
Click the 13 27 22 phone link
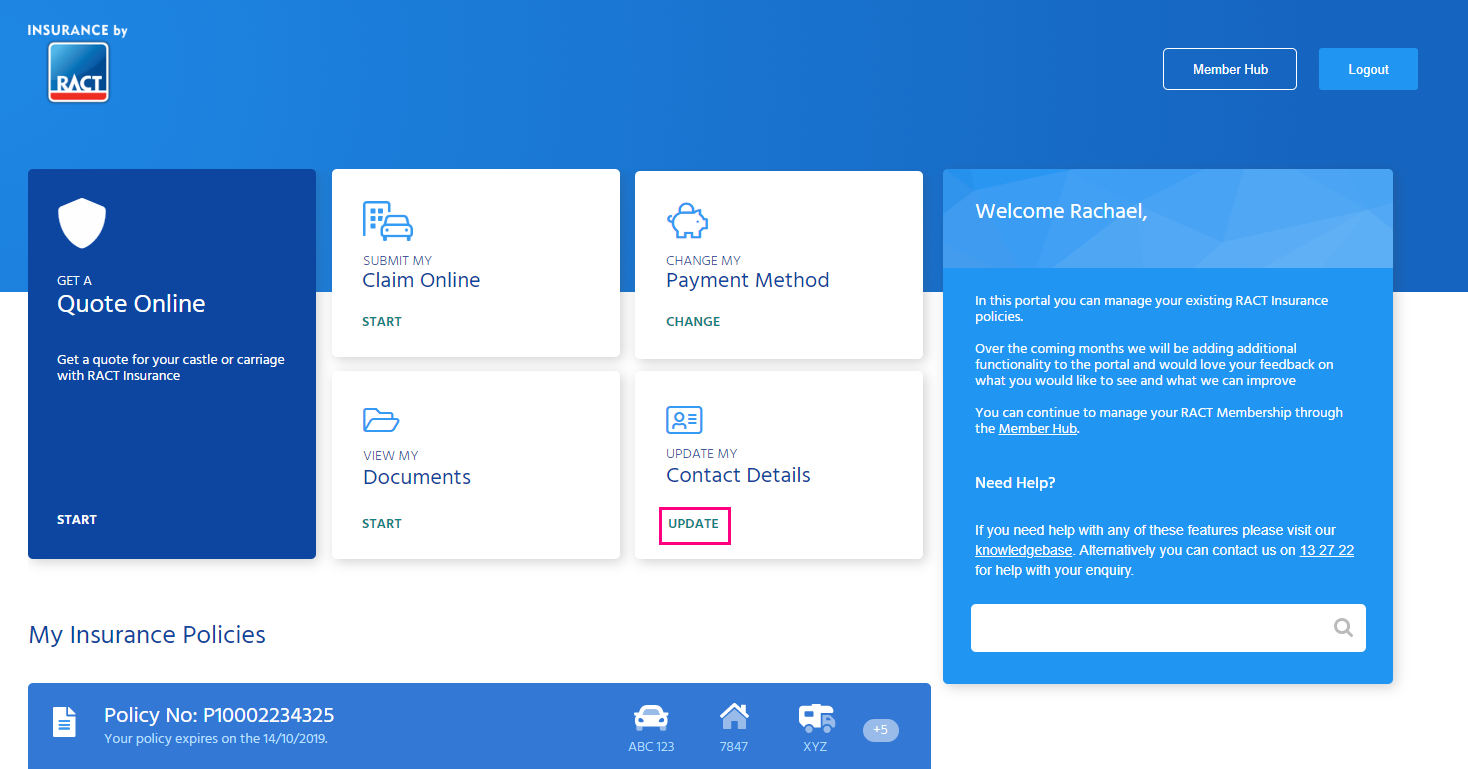(x=1327, y=551)
